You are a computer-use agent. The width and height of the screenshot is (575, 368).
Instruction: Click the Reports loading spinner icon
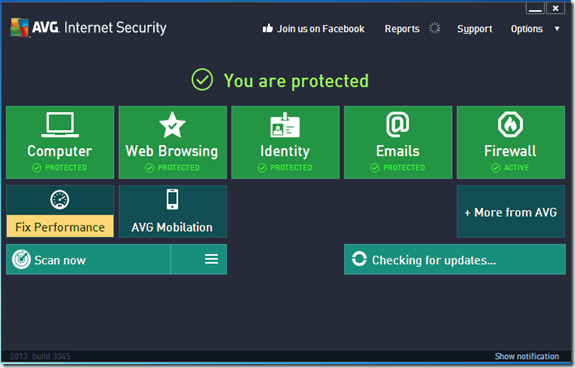pos(435,28)
